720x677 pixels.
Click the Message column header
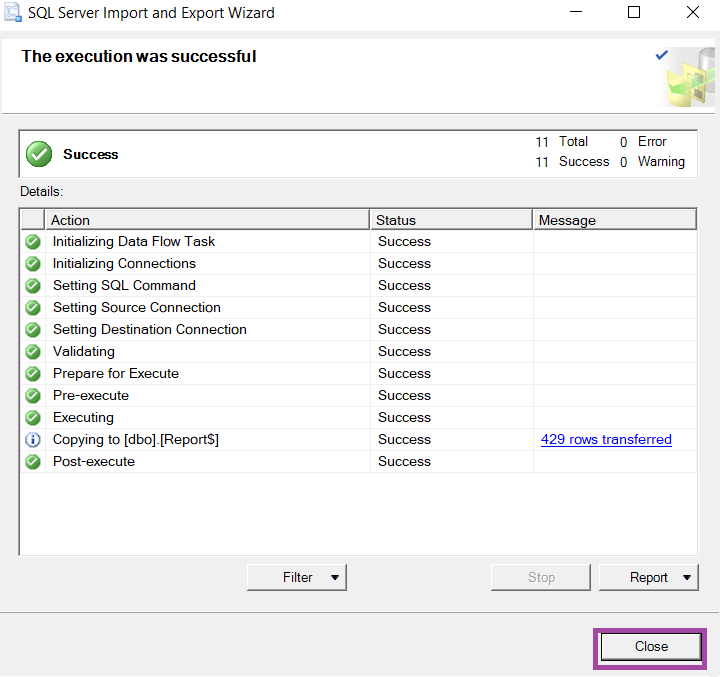[614, 220]
